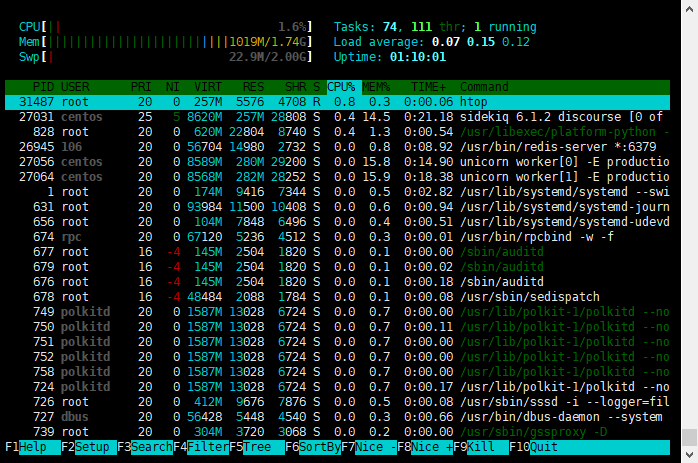Select the sssd process row
Screen dimensions: 698x463
pyautogui.click(x=337, y=402)
